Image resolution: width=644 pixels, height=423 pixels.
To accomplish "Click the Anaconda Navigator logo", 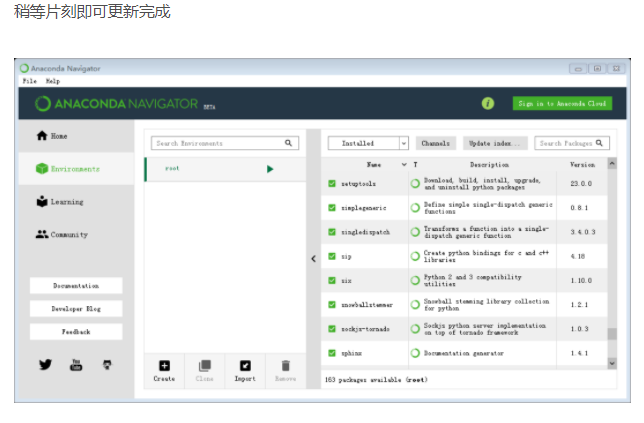I will point(117,103).
